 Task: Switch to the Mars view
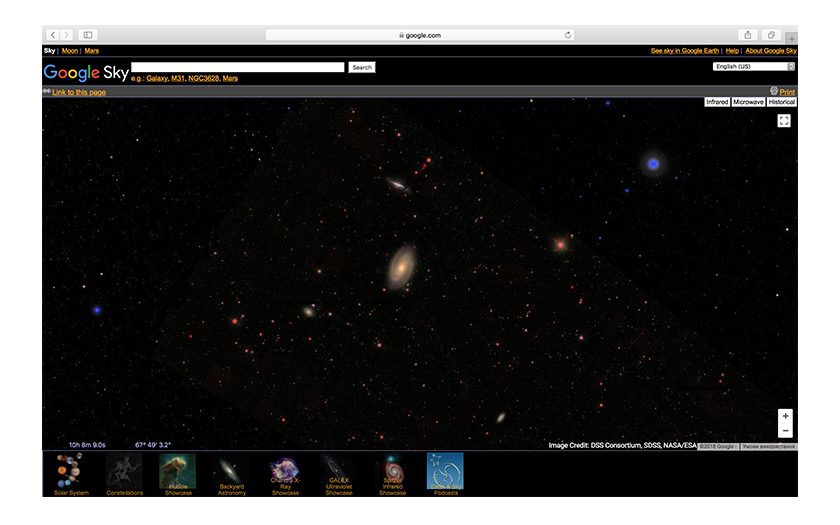[x=92, y=50]
